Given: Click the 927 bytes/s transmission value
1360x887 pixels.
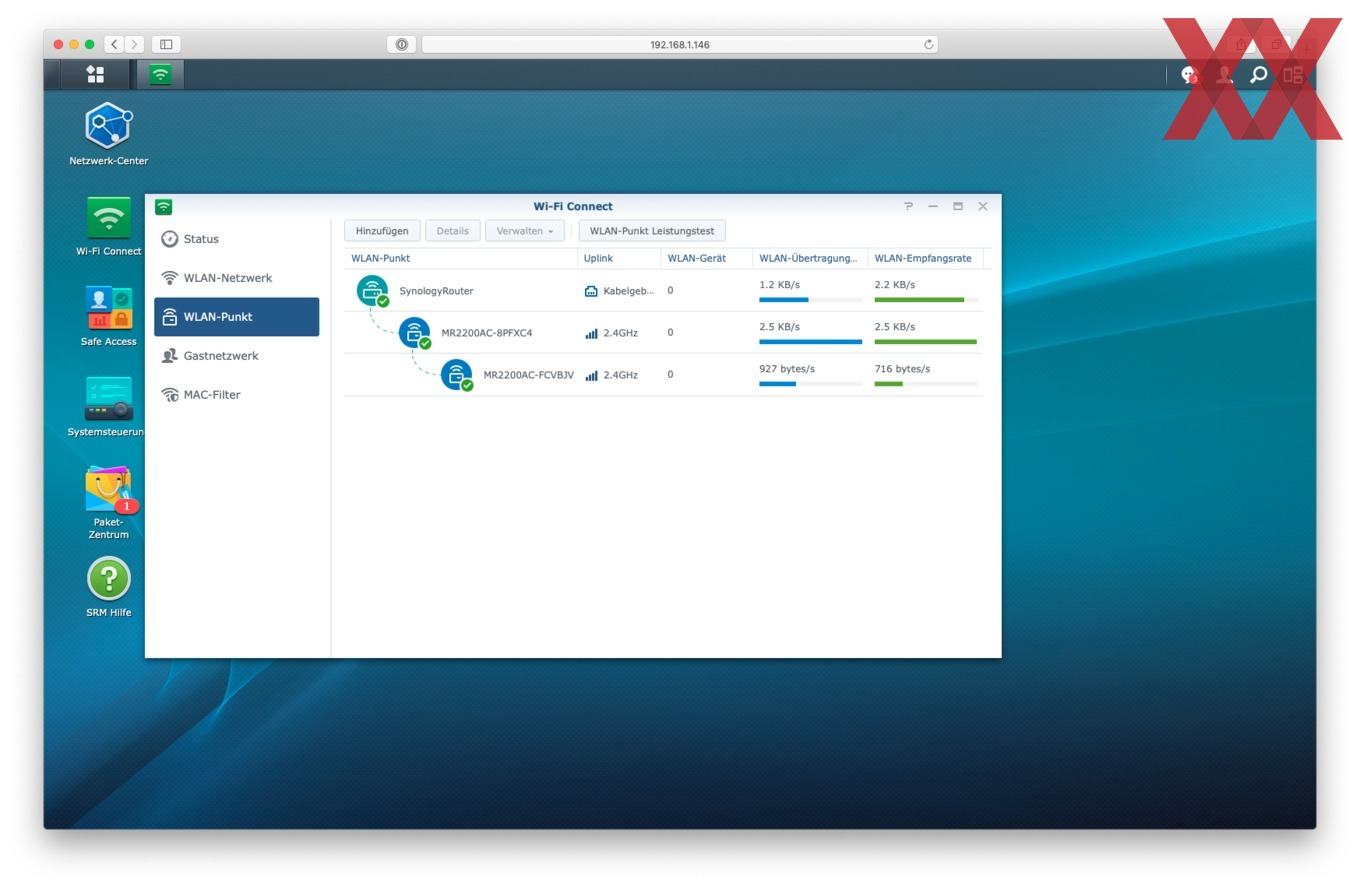Looking at the screenshot, I should [787, 369].
